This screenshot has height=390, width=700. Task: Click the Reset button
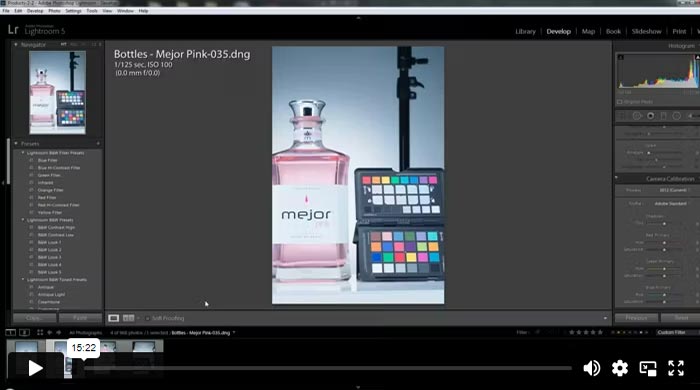tap(681, 318)
